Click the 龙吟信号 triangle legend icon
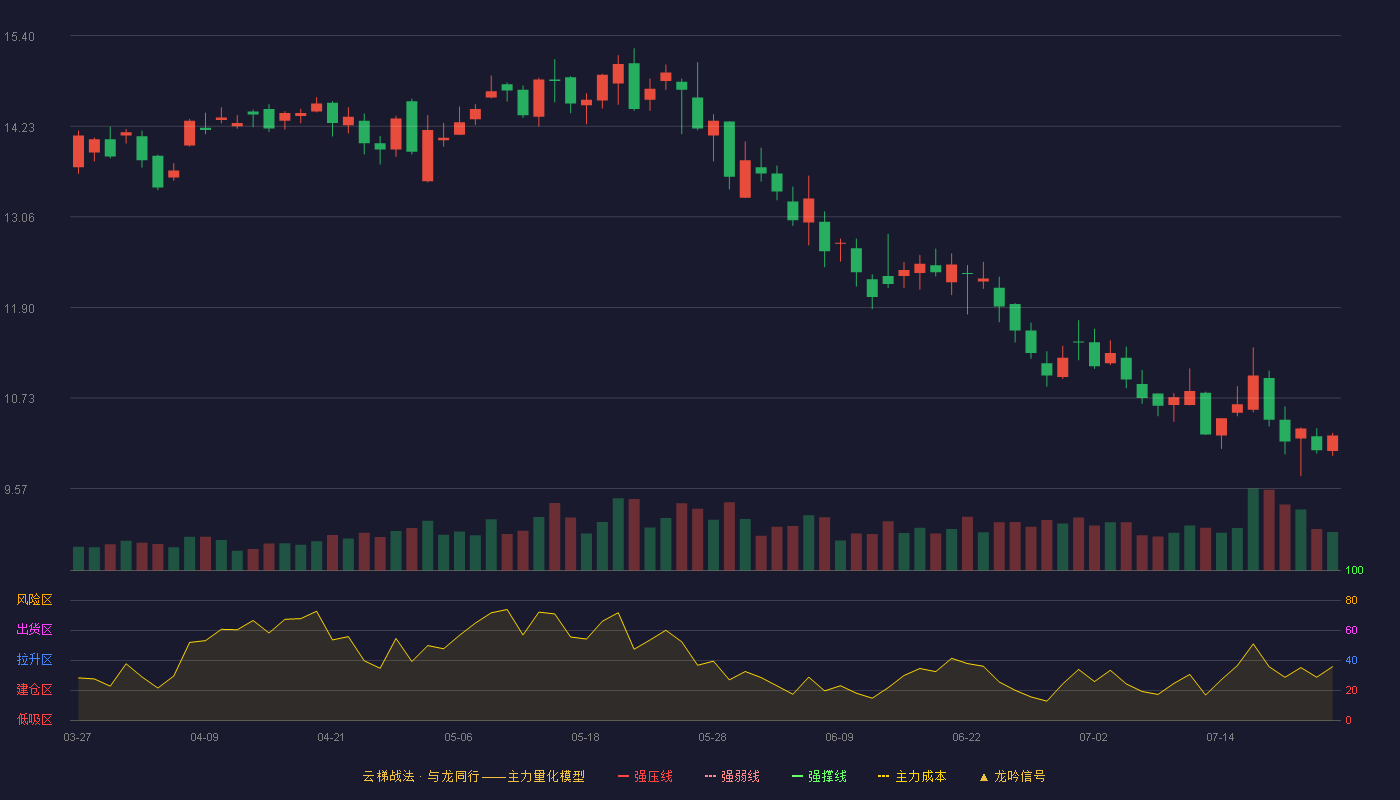The image size is (1400, 800). 984,776
